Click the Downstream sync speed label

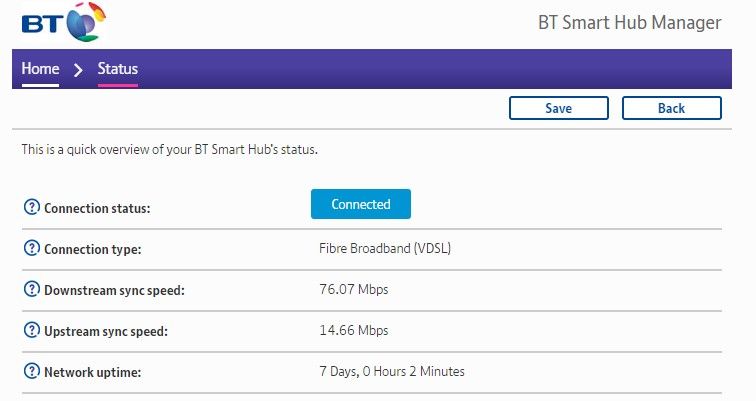coord(114,290)
